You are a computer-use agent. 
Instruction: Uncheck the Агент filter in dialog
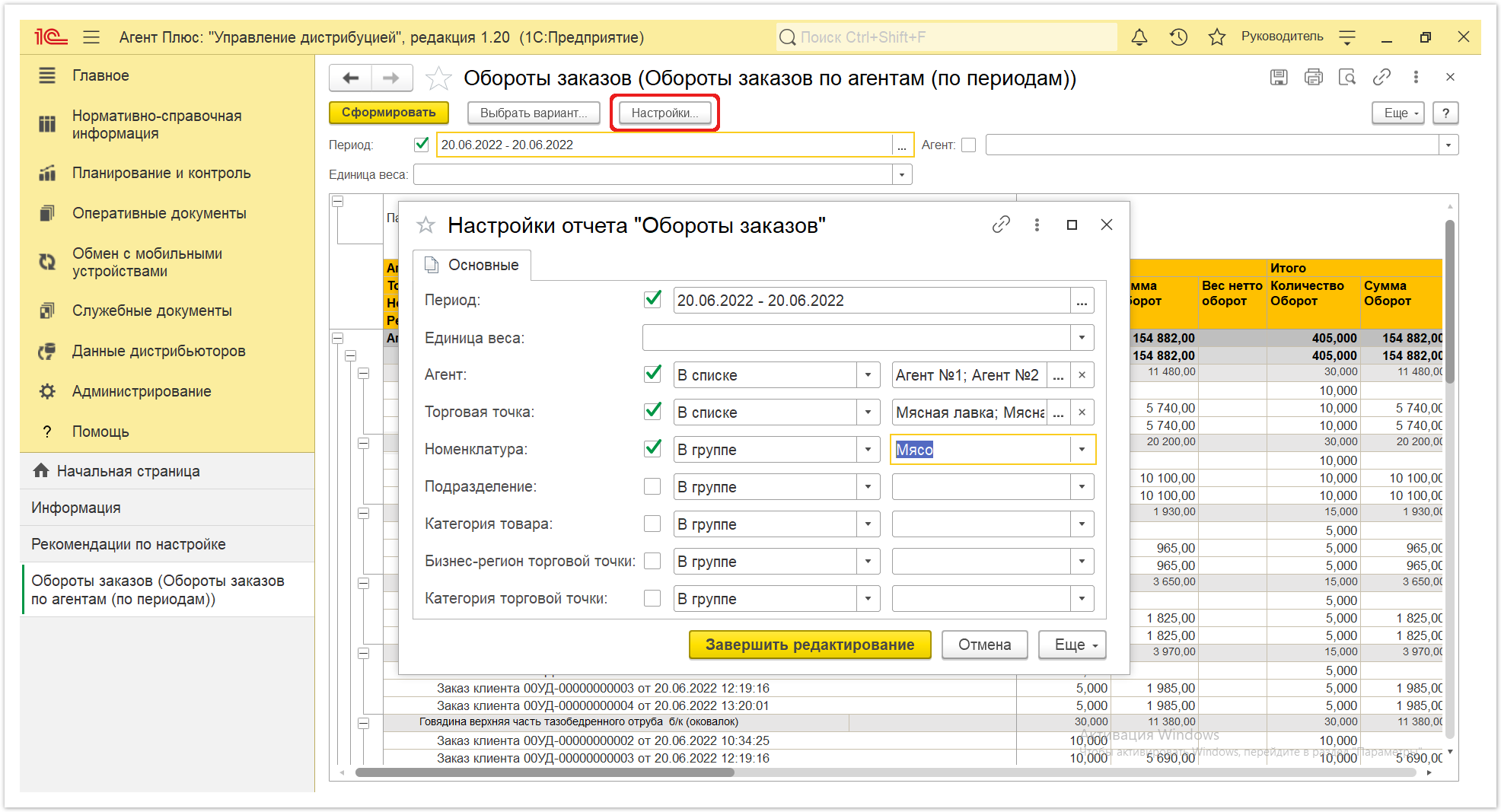pos(652,374)
